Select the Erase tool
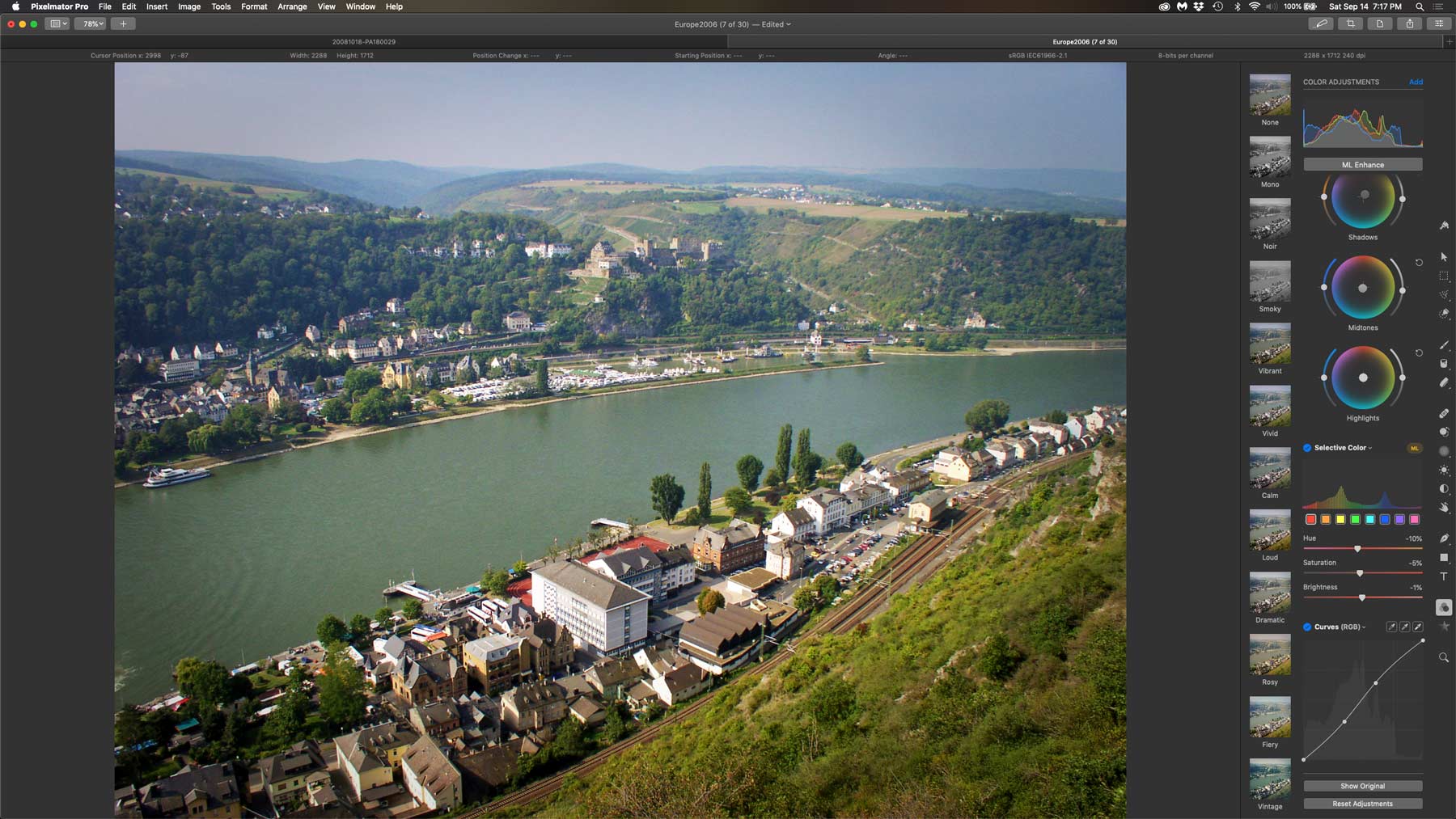This screenshot has width=1456, height=819. (1444, 382)
